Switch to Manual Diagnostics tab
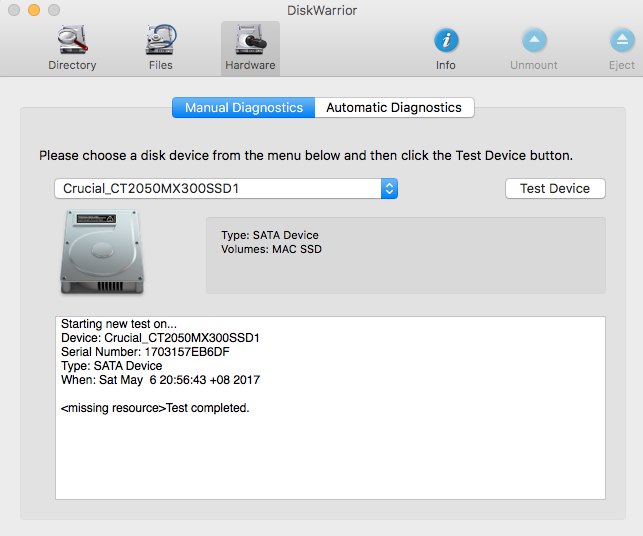The height and width of the screenshot is (536, 643). pyautogui.click(x=244, y=107)
